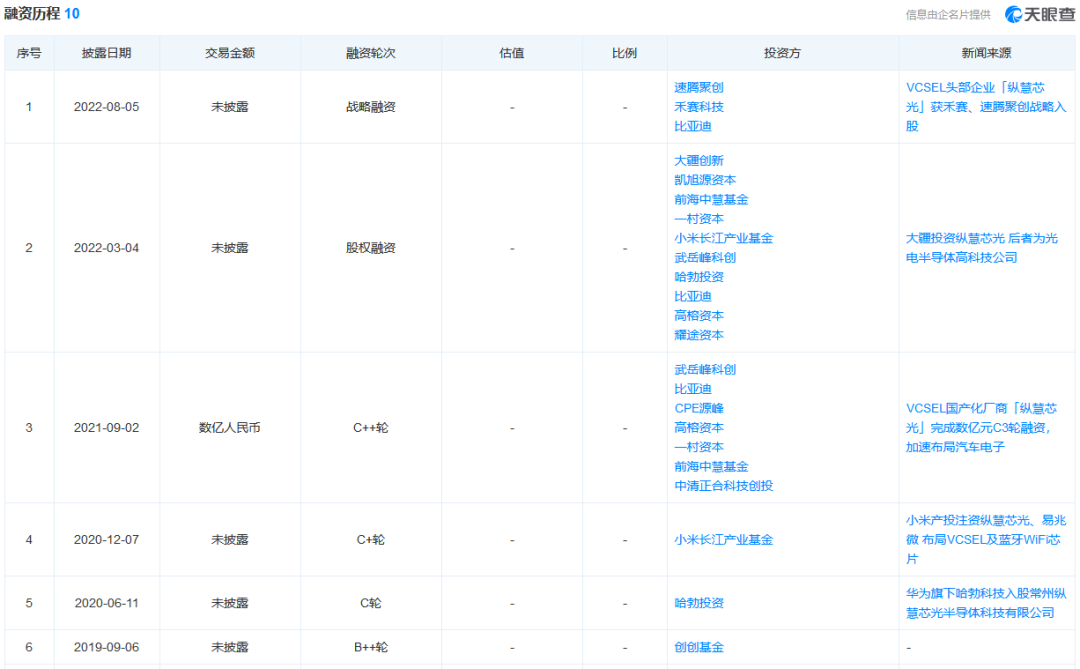1080x669 pixels.
Task: Open 武岳峰科创 in the C++轮 row
Action: [x=705, y=369]
